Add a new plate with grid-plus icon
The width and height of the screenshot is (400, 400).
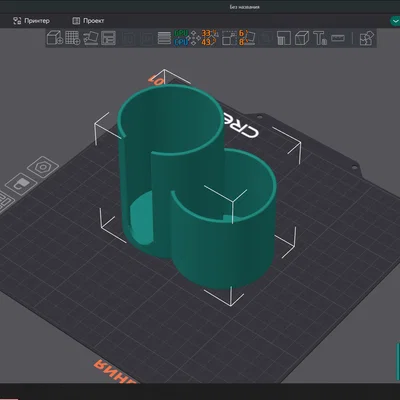tap(72, 38)
